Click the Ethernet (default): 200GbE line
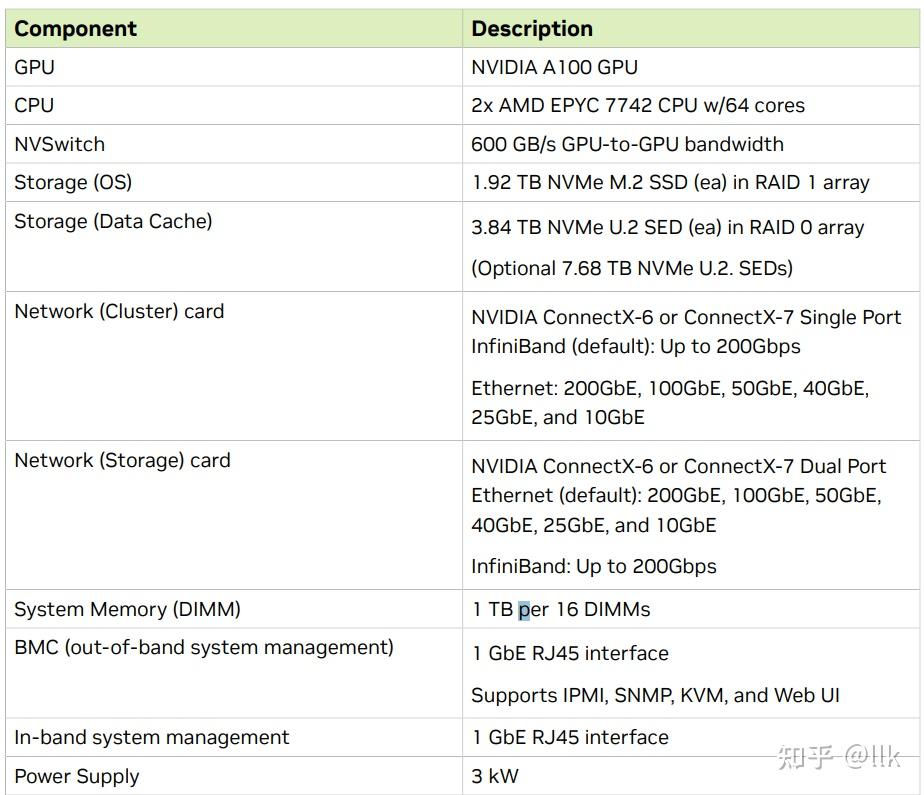Viewport: 924px width, 795px height. [676, 496]
